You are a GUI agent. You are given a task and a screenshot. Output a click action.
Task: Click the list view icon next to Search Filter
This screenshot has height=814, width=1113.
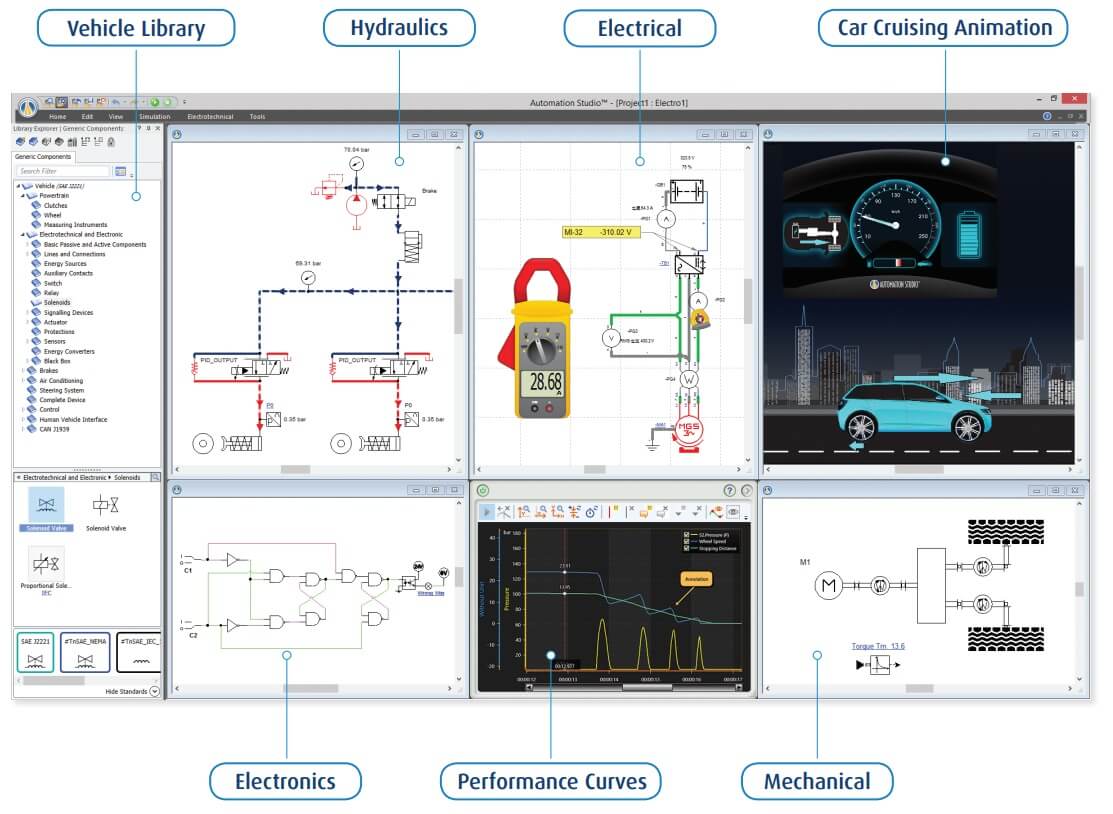click(121, 171)
